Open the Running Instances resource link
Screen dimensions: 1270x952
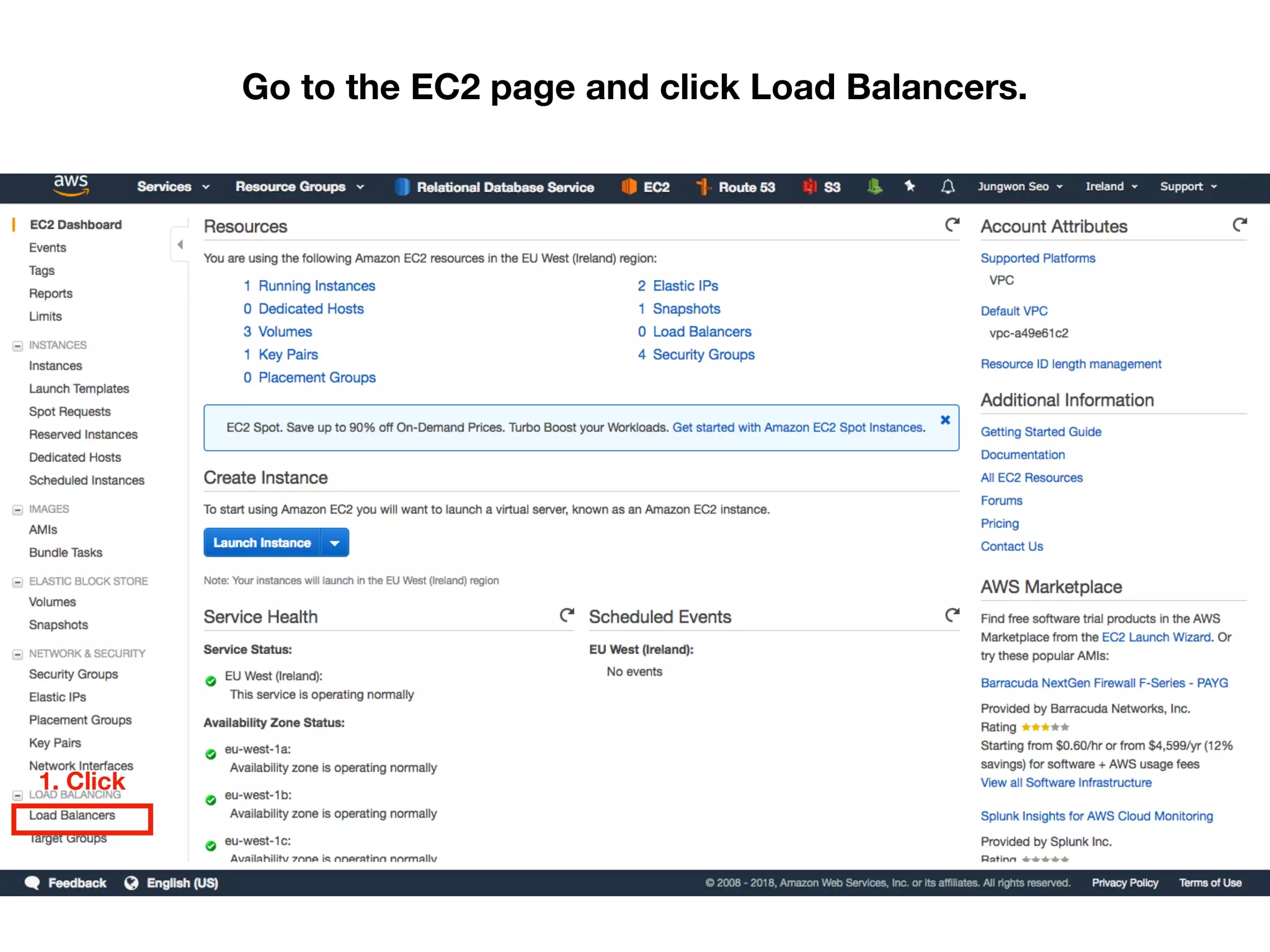[x=317, y=286]
